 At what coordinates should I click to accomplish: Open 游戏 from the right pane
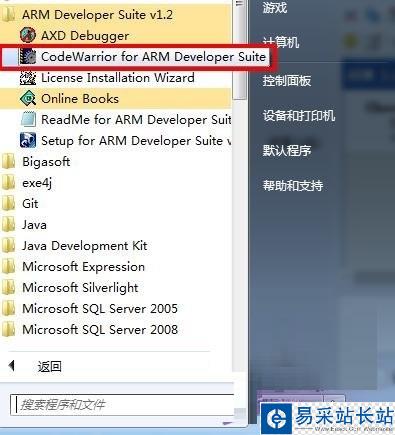[275, 8]
